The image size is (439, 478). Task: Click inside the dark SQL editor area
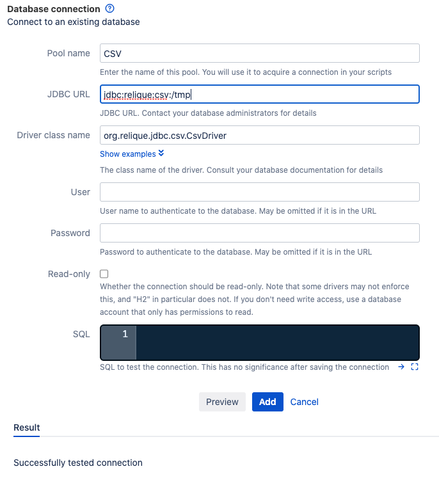[277, 342]
